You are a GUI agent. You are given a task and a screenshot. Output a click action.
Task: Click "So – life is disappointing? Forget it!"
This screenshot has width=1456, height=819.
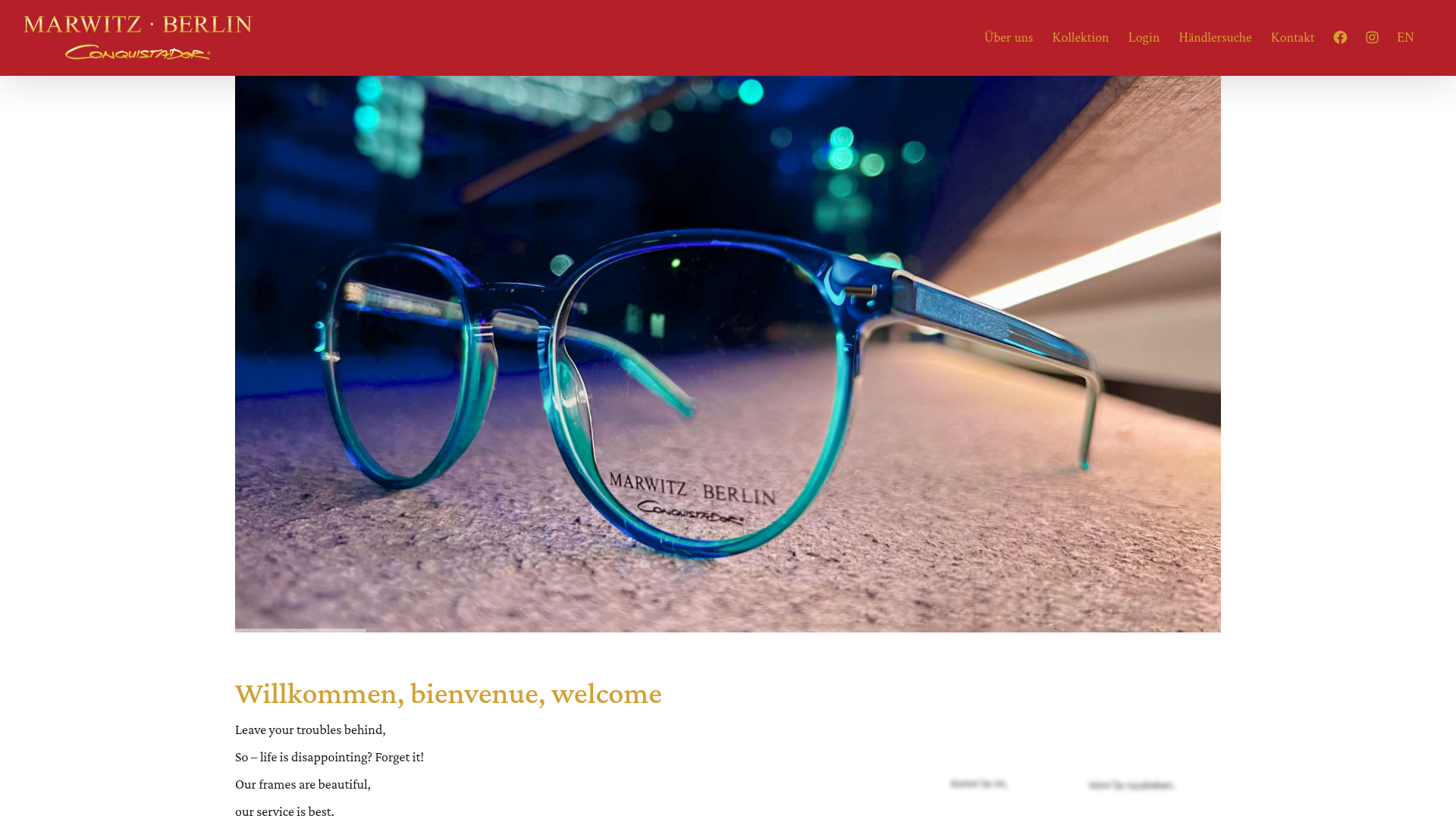[329, 757]
